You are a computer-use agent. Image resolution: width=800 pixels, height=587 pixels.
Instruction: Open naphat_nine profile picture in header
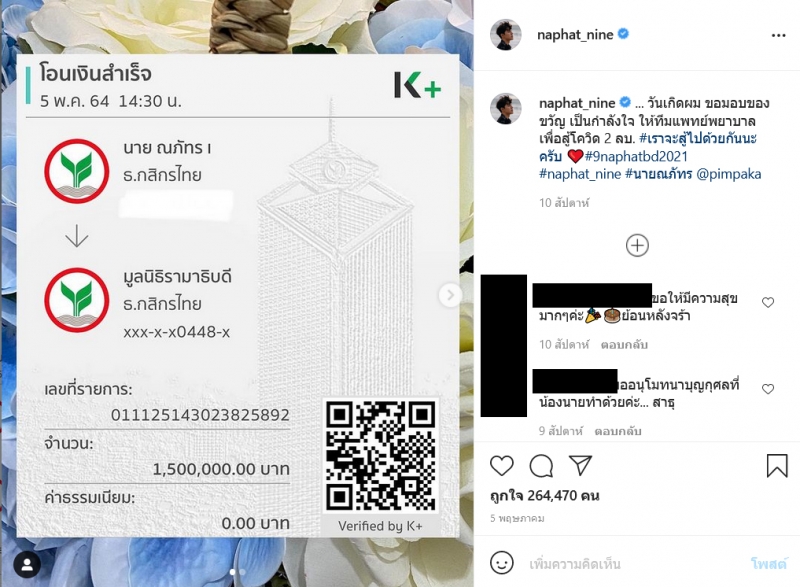tap(506, 35)
